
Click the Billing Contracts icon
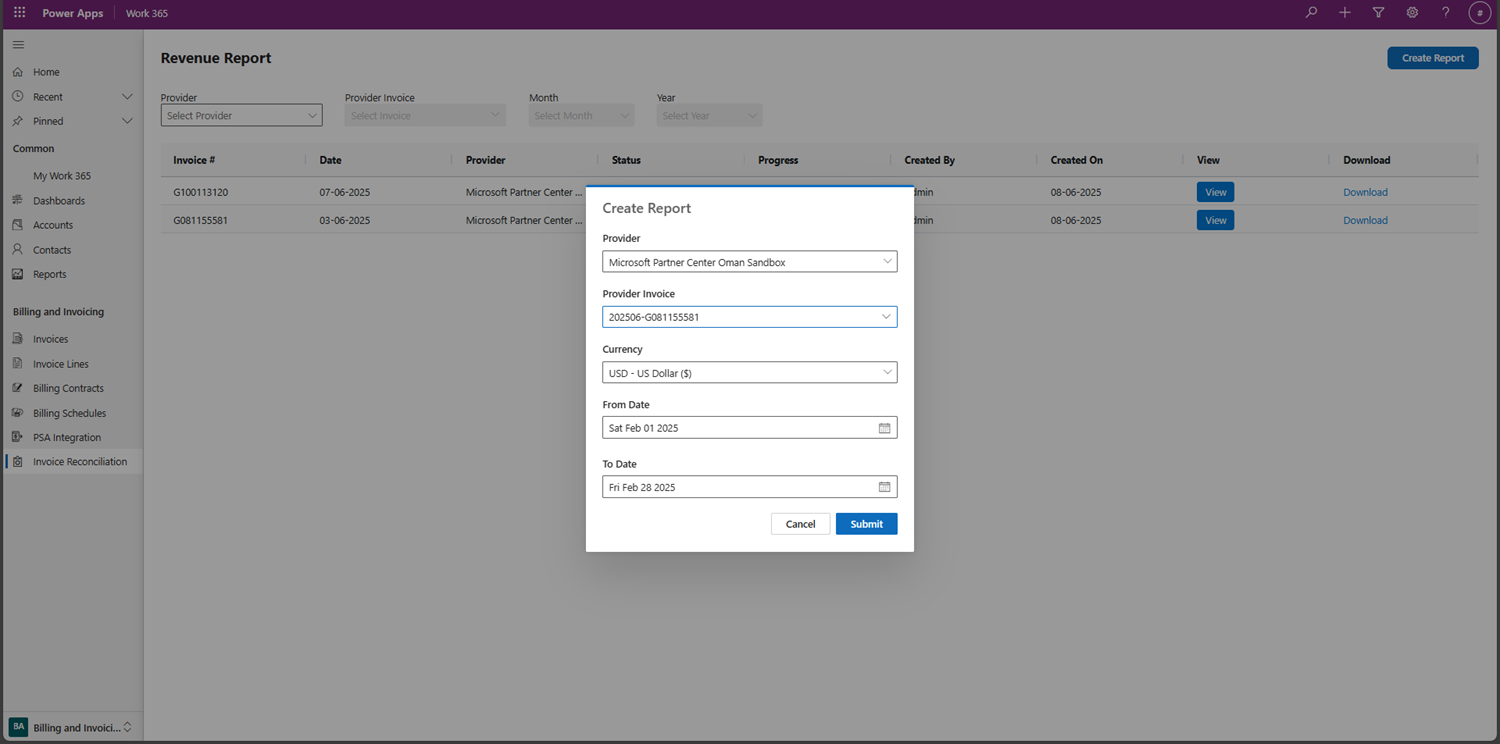pos(18,388)
